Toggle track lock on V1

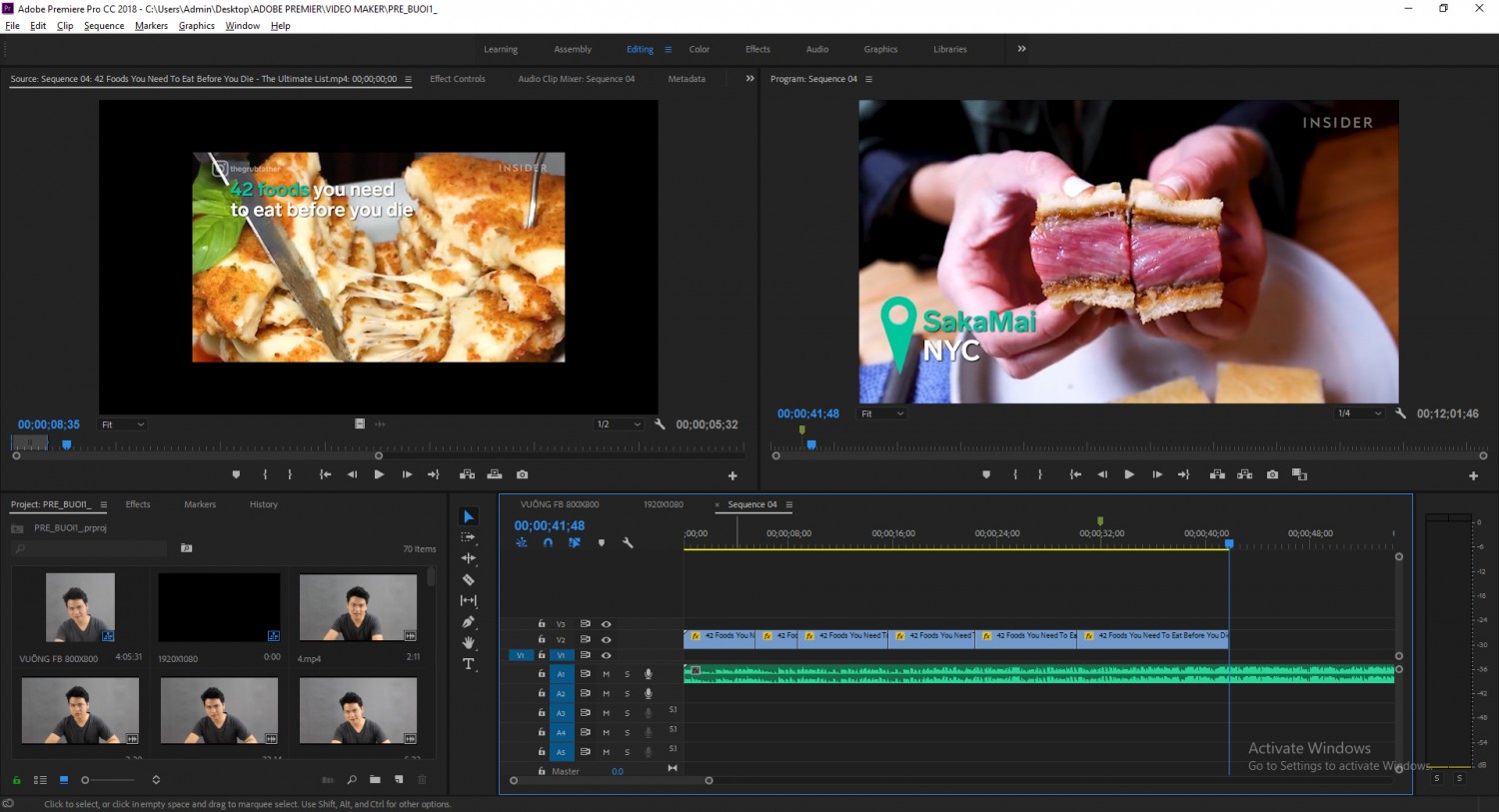pos(542,656)
